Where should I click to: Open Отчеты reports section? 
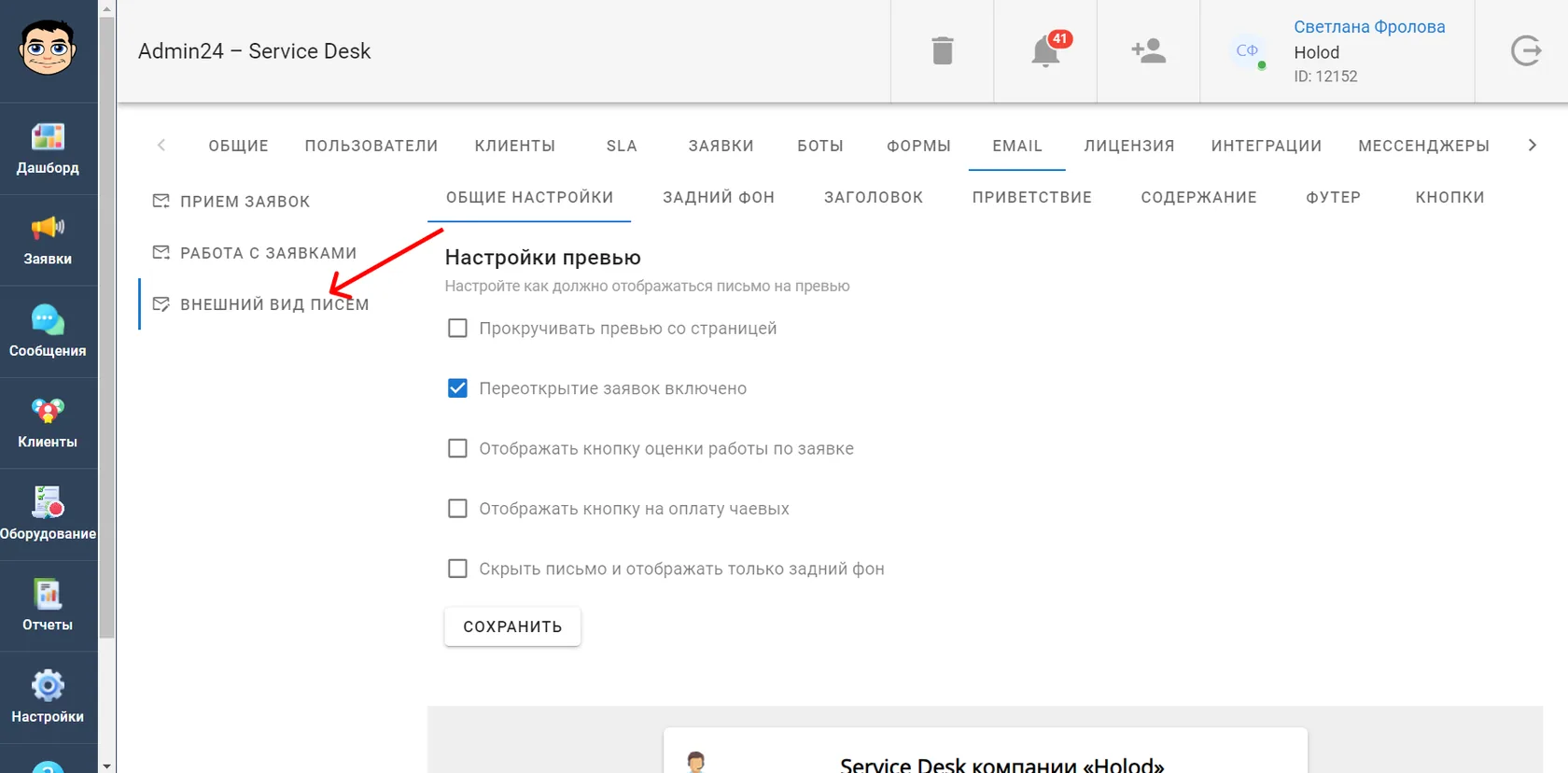point(48,606)
